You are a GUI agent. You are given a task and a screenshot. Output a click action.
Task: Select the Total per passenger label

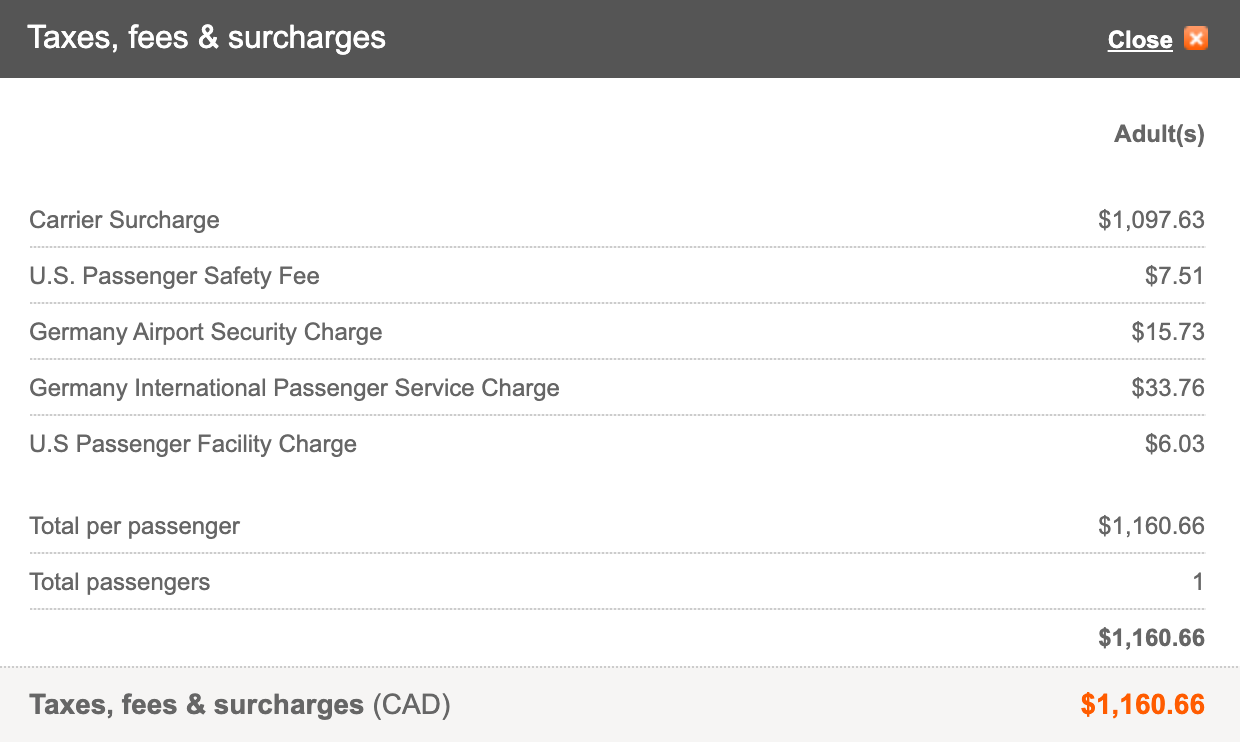pos(134,526)
